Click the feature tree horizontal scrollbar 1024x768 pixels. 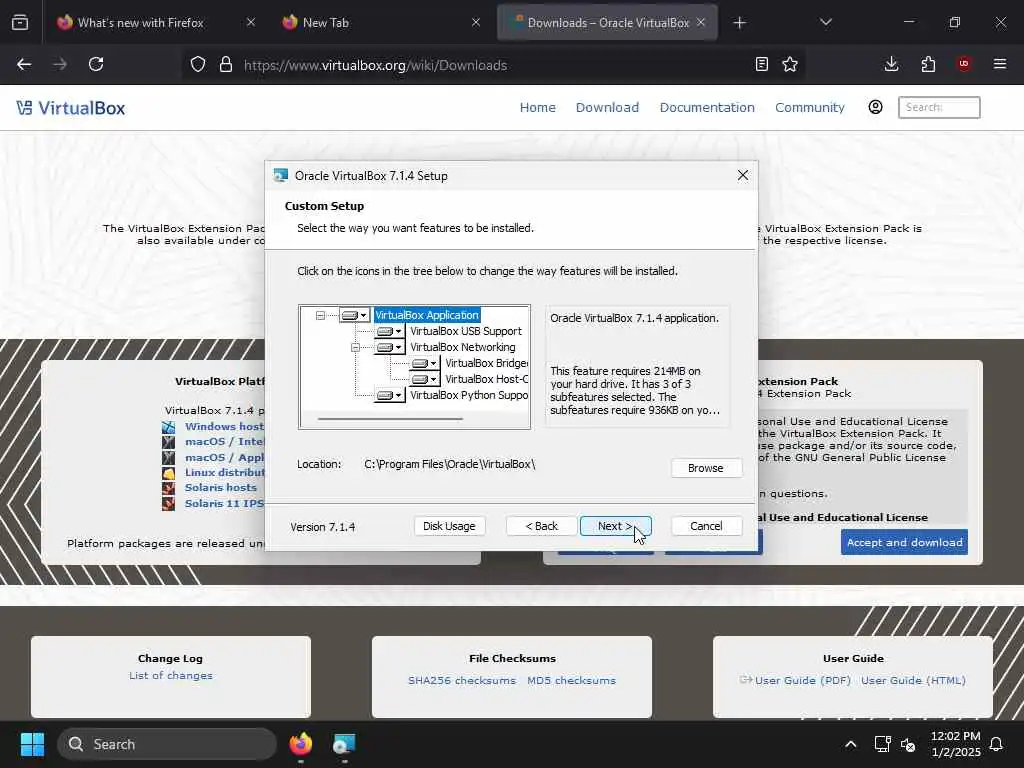coord(391,419)
